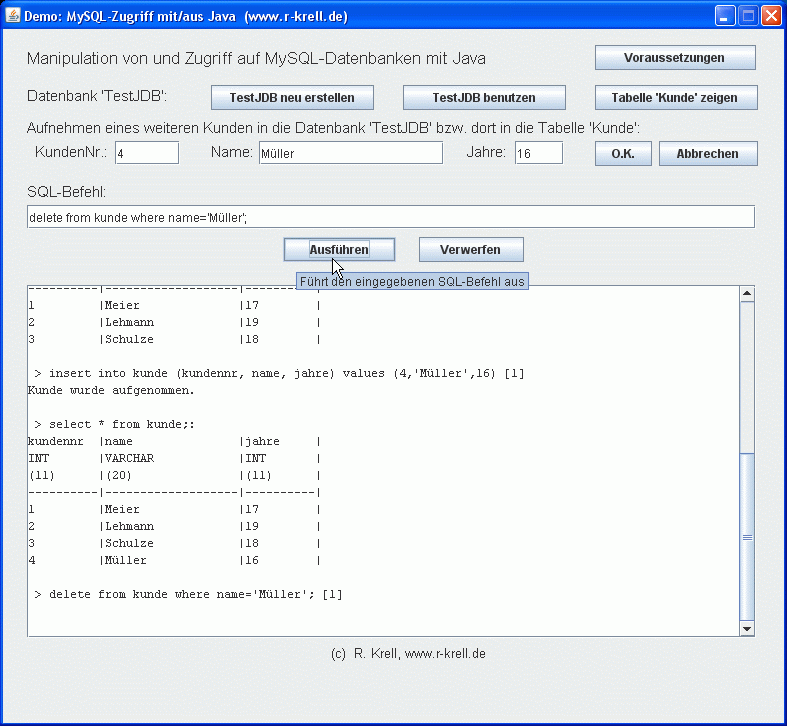Click the Java icon in the title bar
This screenshot has width=787, height=726.
click(14, 16)
